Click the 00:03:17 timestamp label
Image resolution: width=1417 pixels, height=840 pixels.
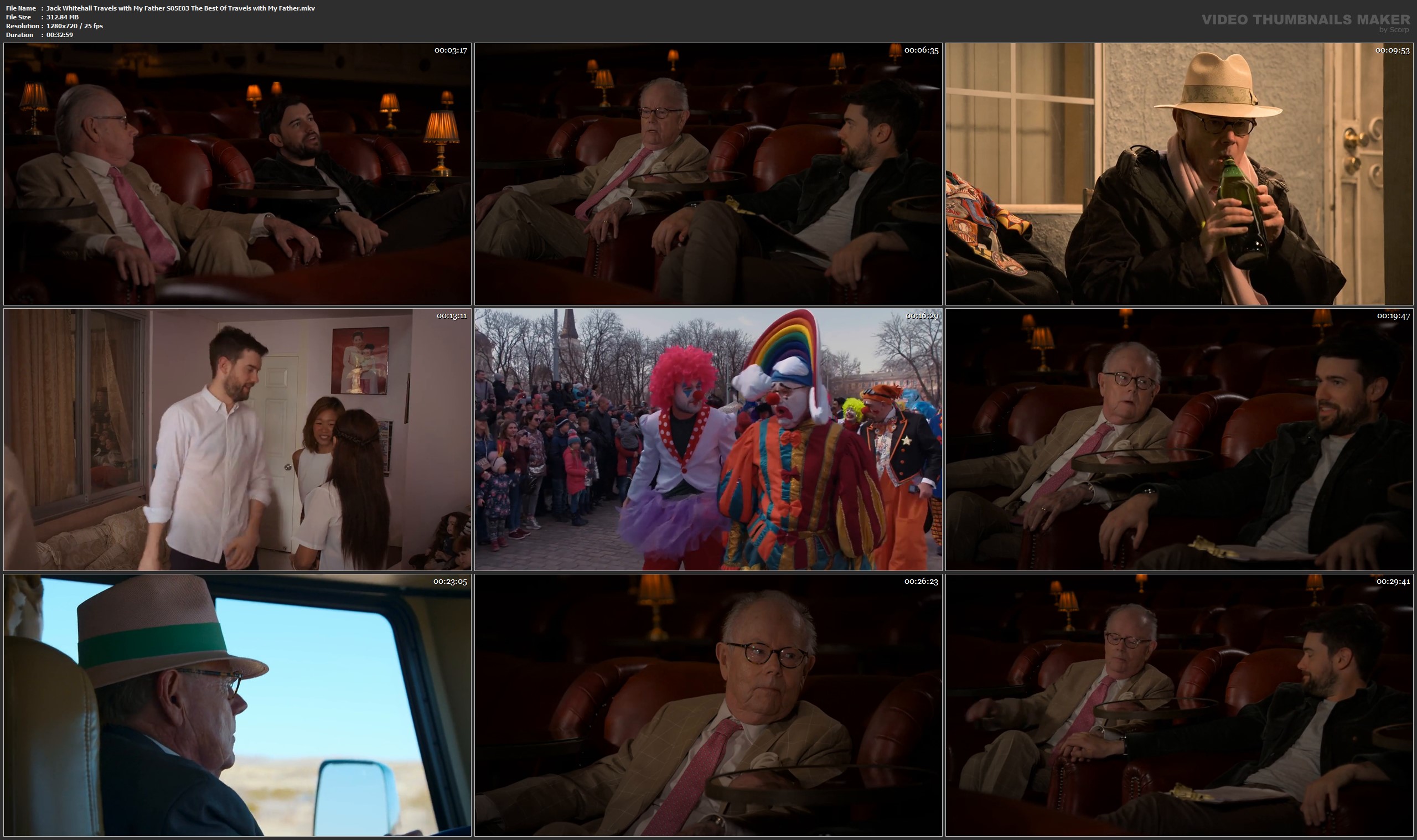pos(451,50)
